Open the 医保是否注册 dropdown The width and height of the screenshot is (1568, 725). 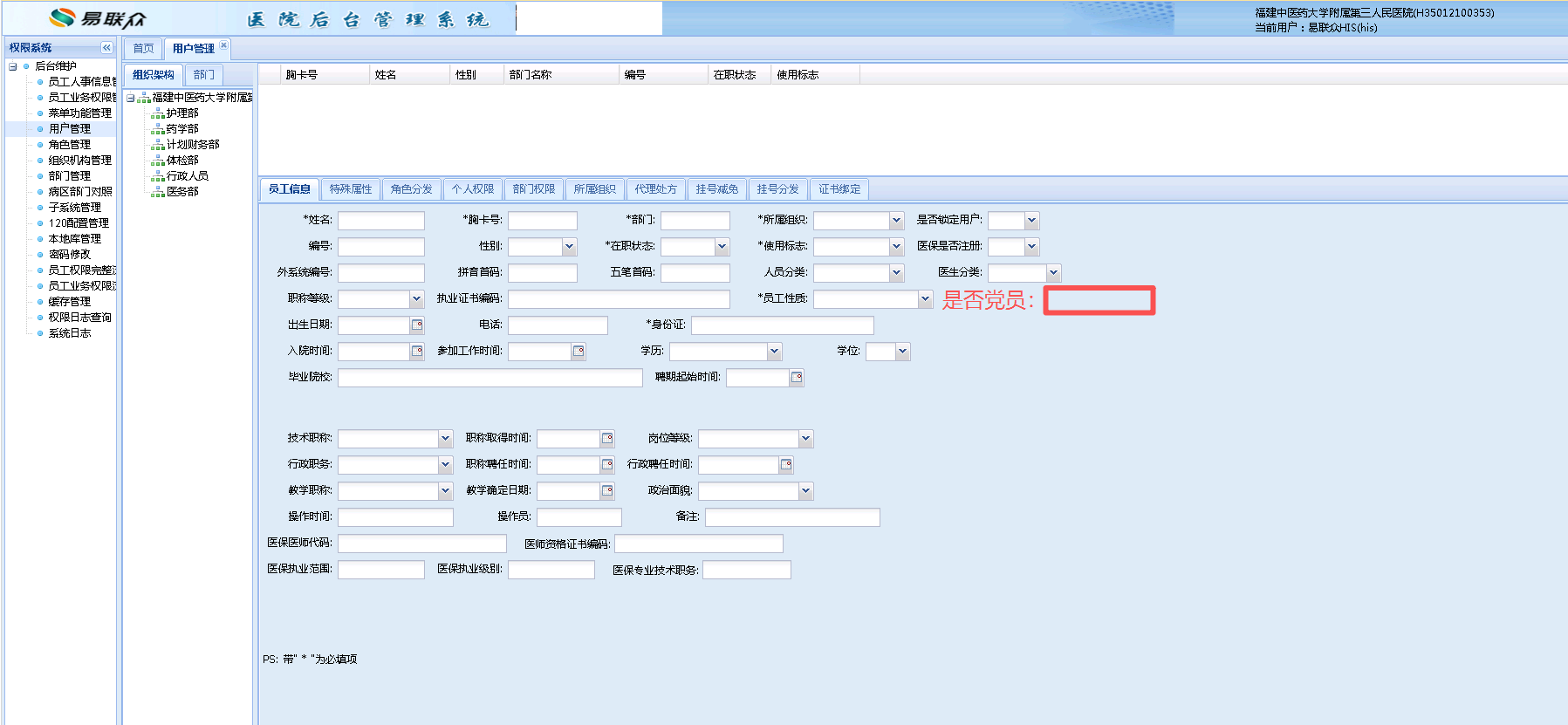coord(1031,247)
